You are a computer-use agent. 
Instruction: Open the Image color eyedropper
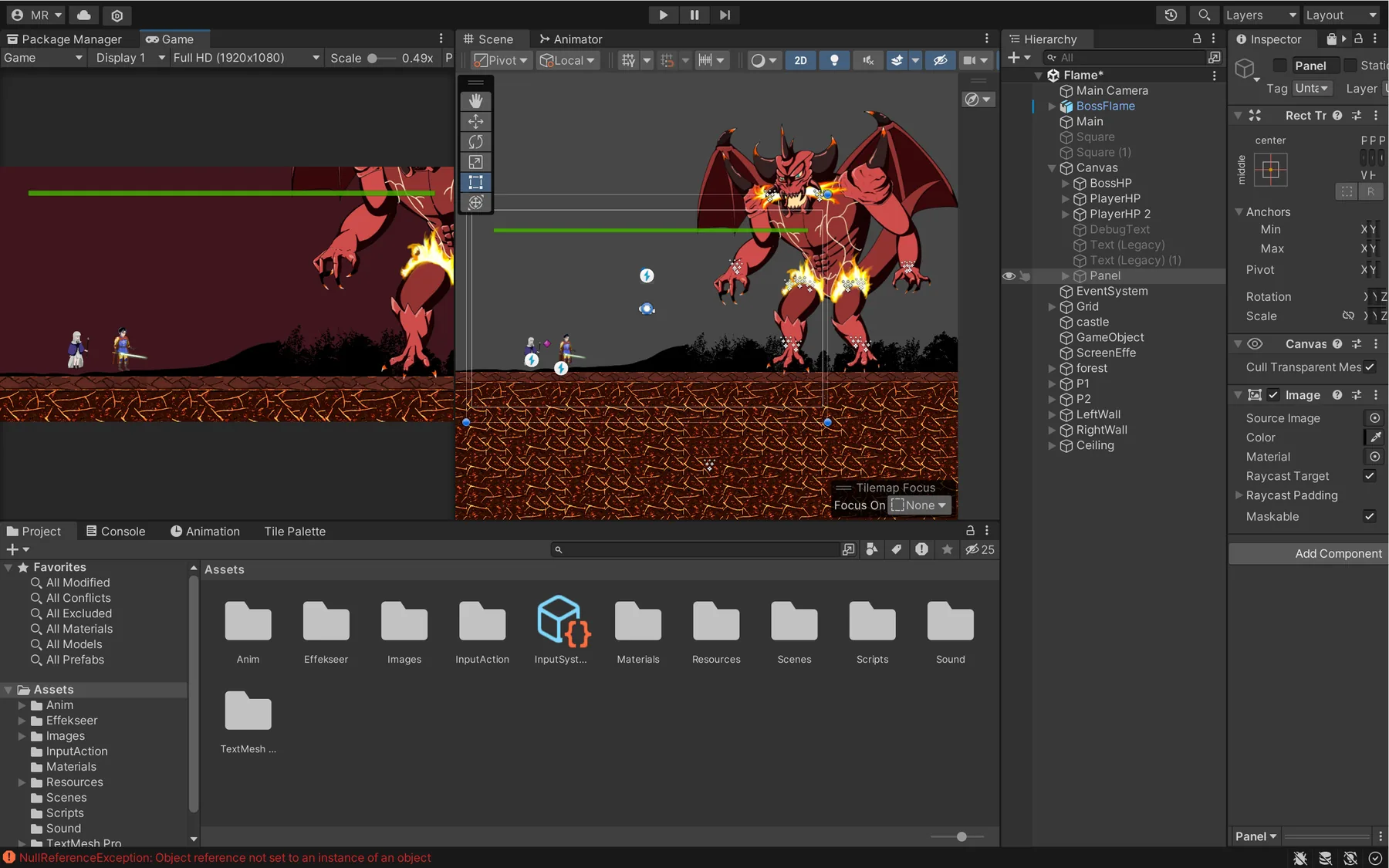[1375, 437]
